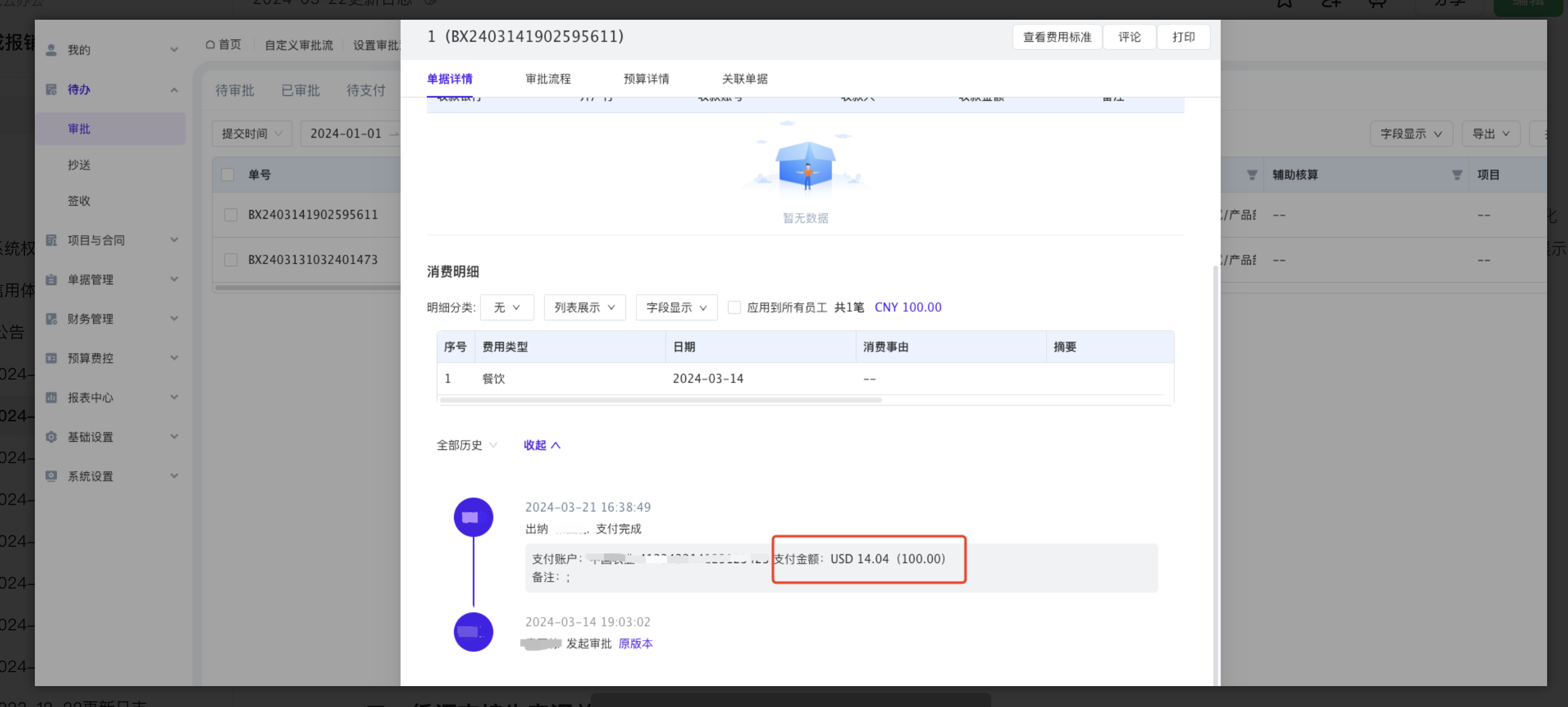This screenshot has height=707, width=1568.
Task: Select row checkbox for BX2403141902595611
Action: (231, 215)
